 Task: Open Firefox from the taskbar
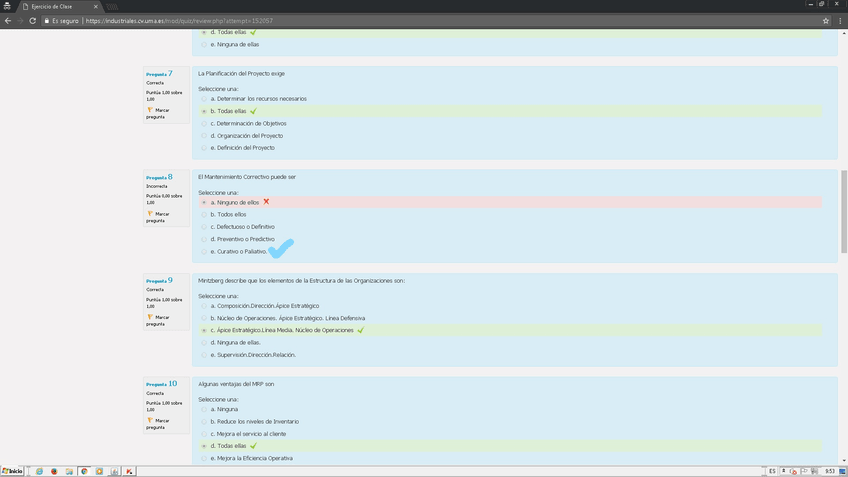(x=54, y=471)
